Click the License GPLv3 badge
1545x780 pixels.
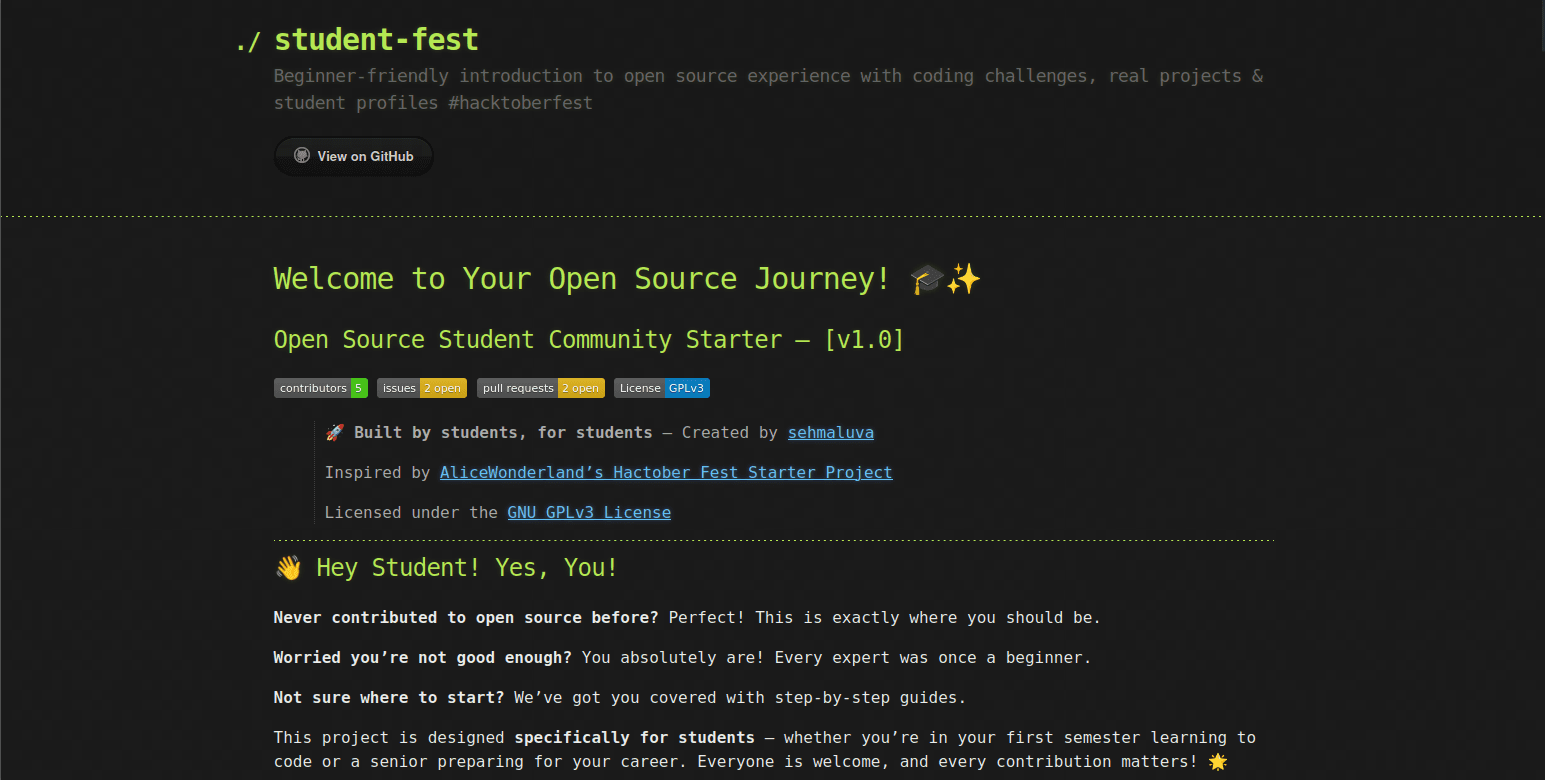tap(661, 388)
